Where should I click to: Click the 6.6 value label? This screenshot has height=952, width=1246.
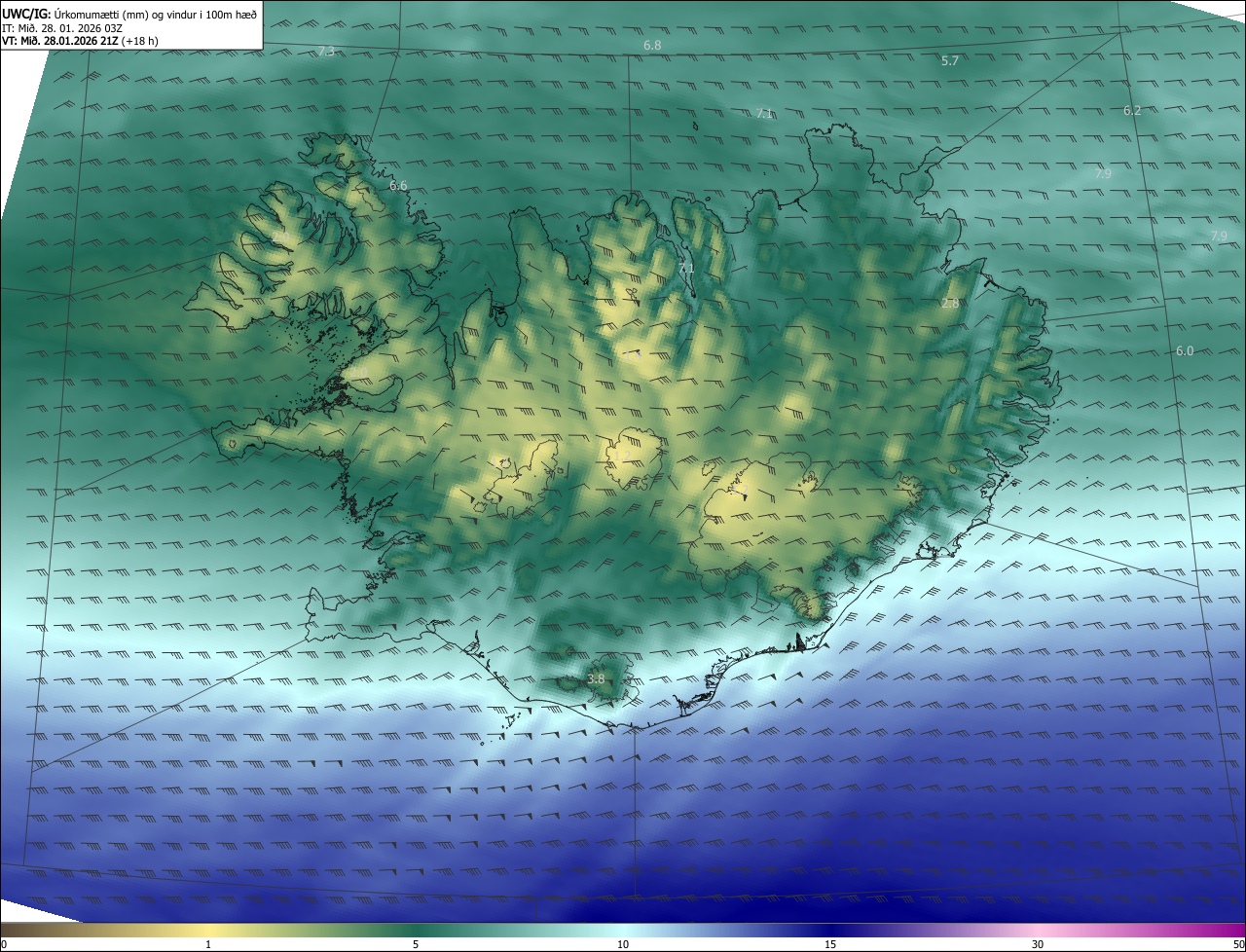point(398,185)
